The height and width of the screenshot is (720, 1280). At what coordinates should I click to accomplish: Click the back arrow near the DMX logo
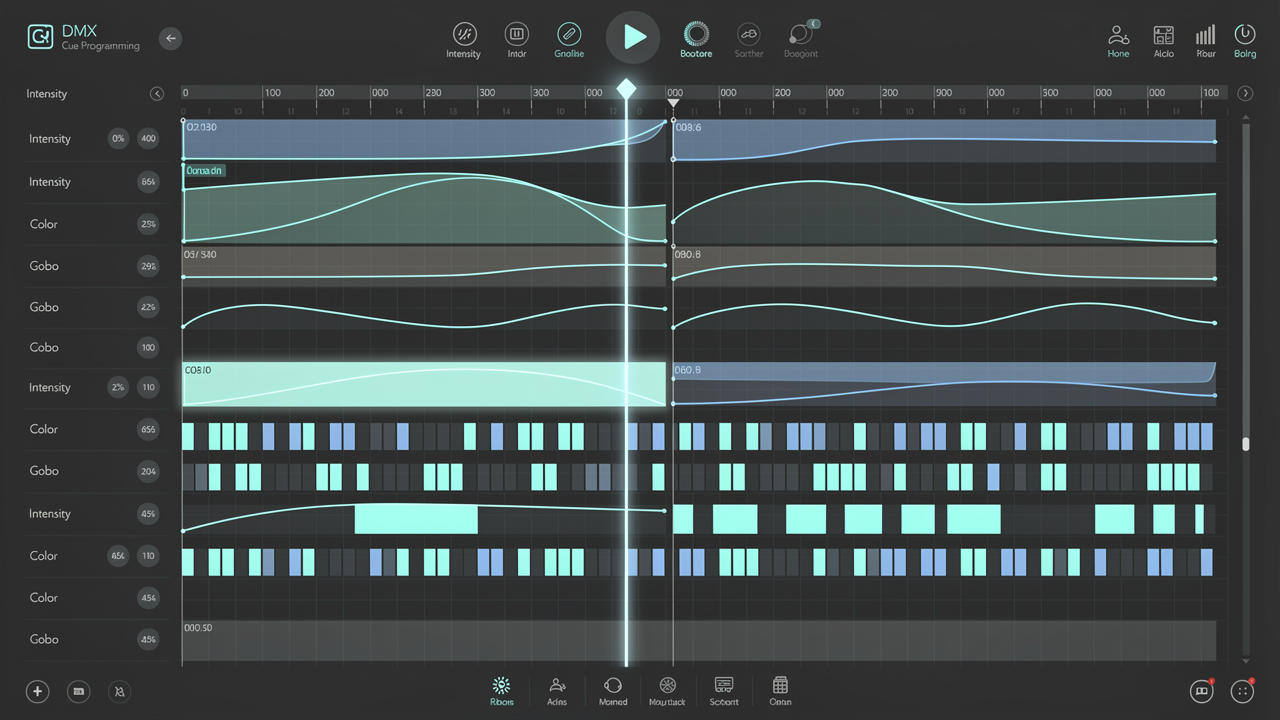(x=170, y=38)
